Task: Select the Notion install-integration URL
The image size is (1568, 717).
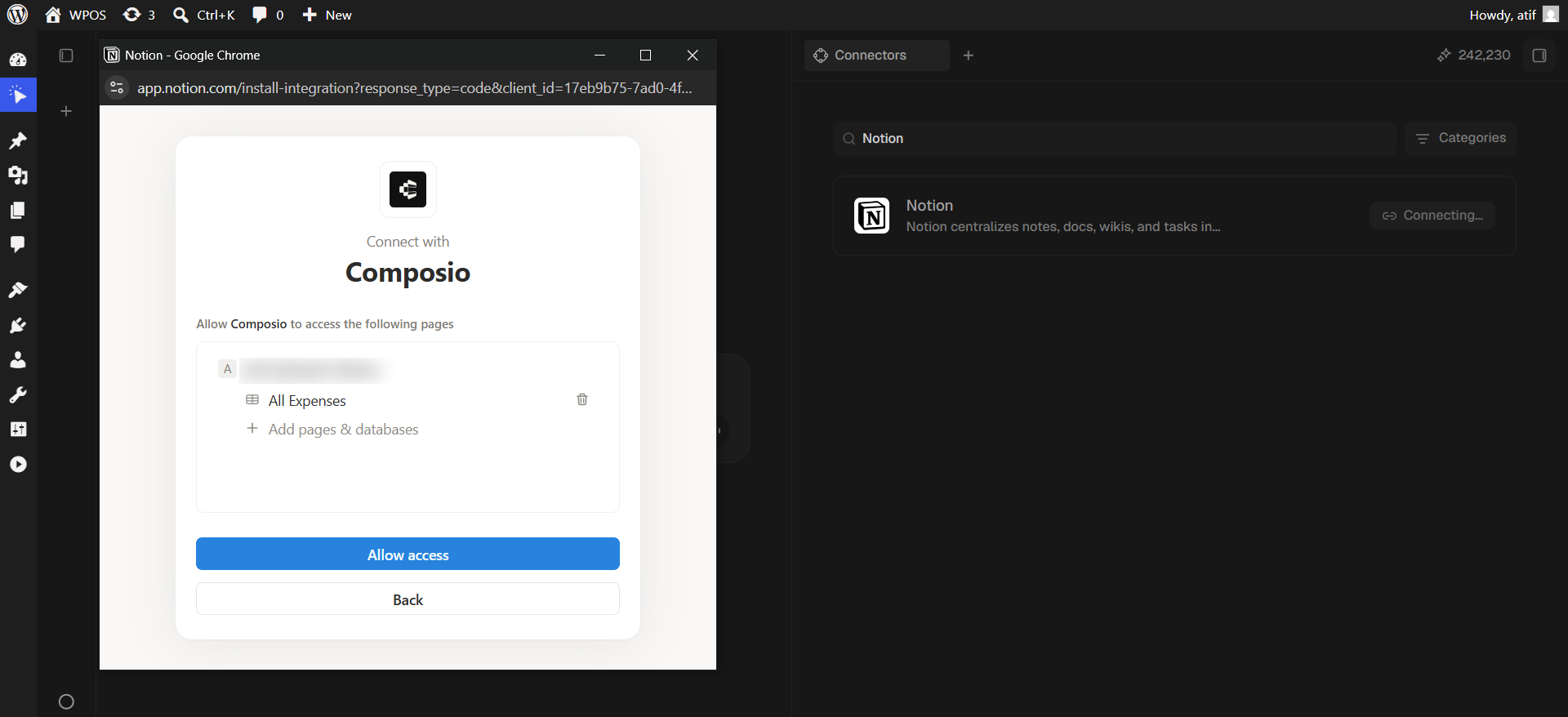Action: pos(414,88)
